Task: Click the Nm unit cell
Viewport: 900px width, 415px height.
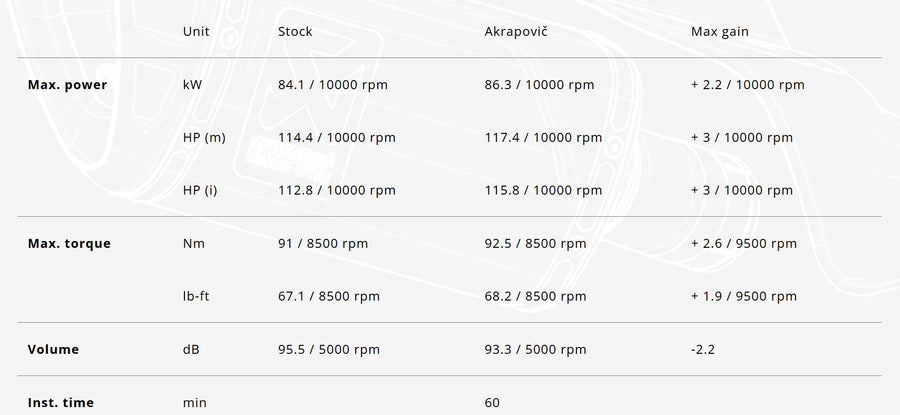Action: pyautogui.click(x=193, y=243)
